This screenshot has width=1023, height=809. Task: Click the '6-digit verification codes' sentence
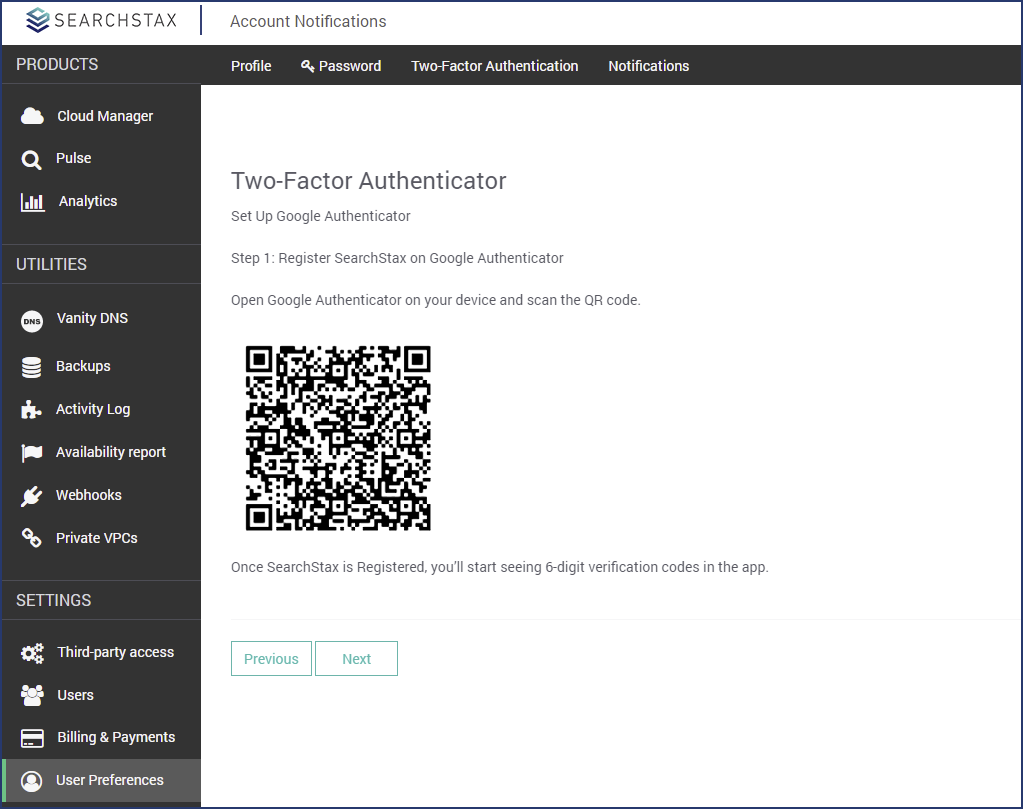click(500, 567)
